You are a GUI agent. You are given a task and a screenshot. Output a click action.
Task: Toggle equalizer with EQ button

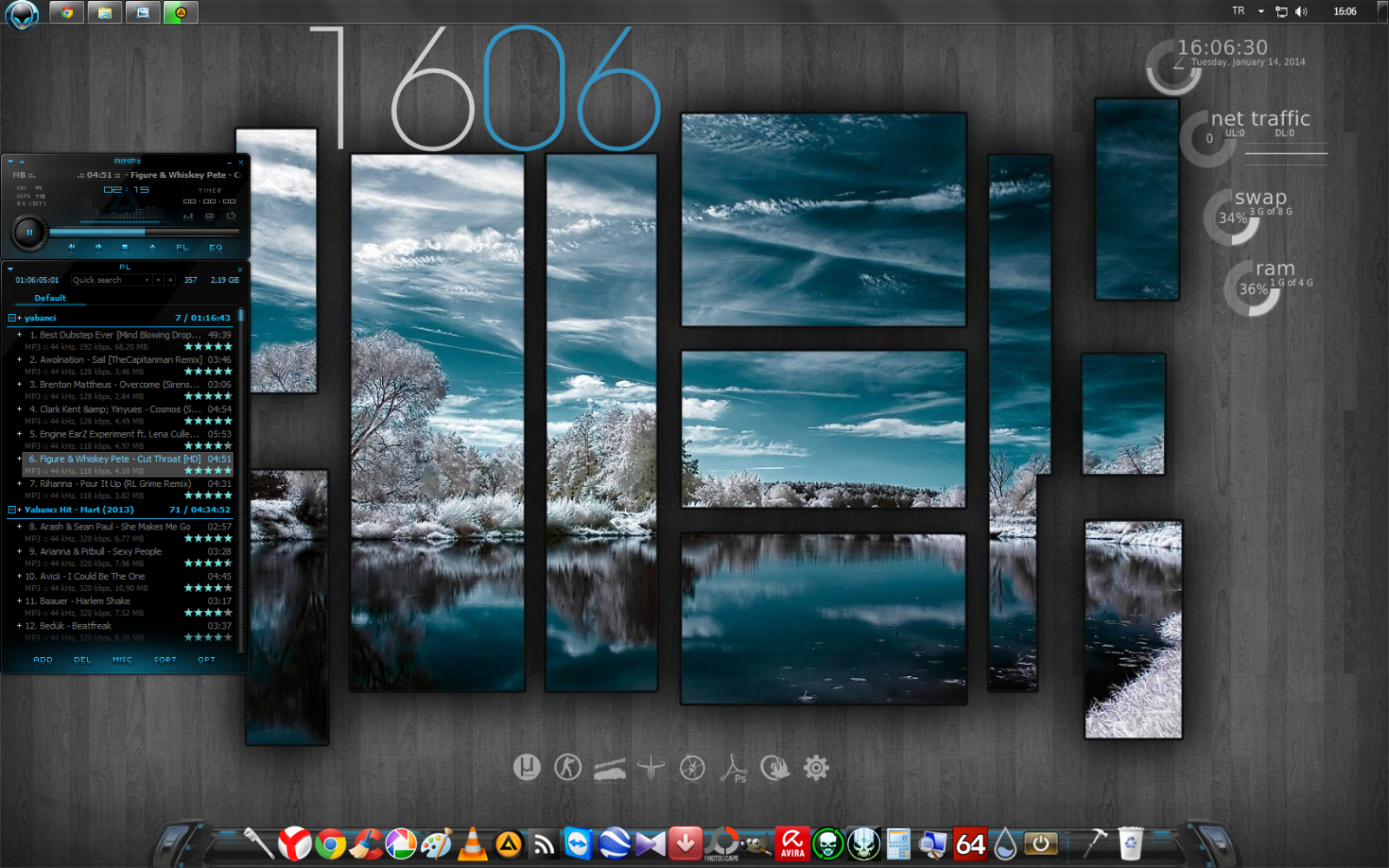tap(215, 247)
